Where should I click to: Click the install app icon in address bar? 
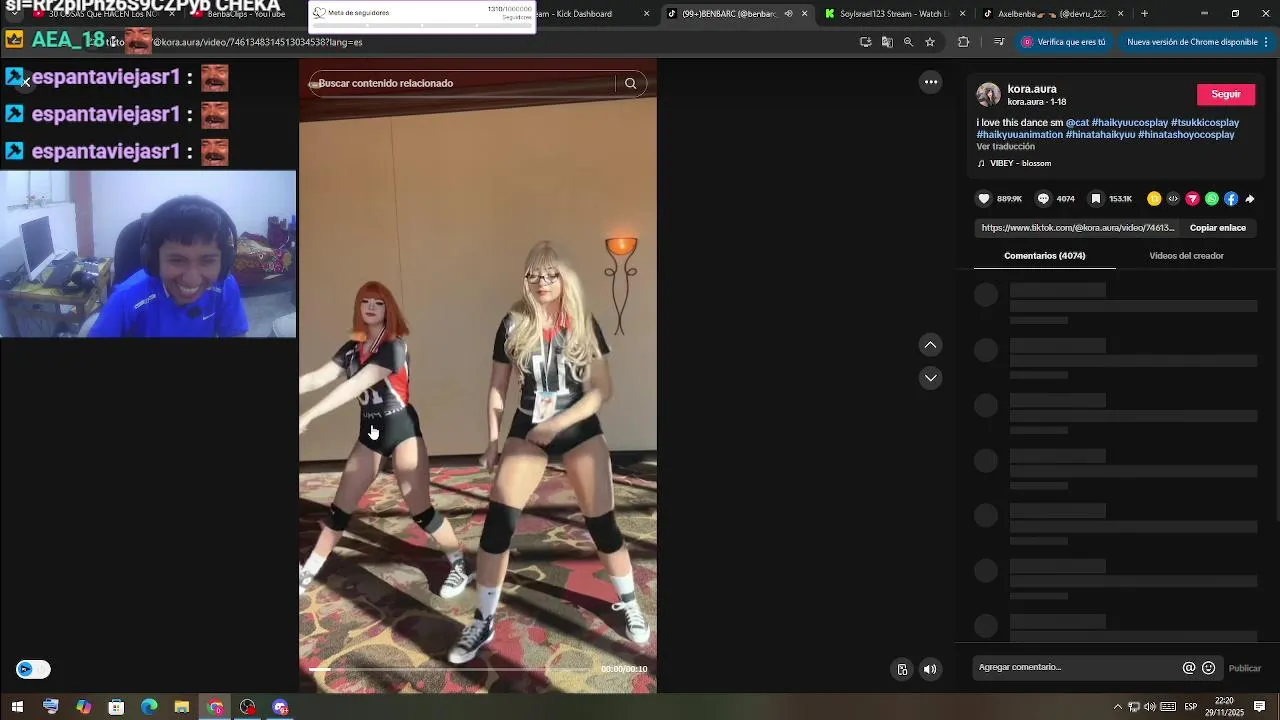865,42
